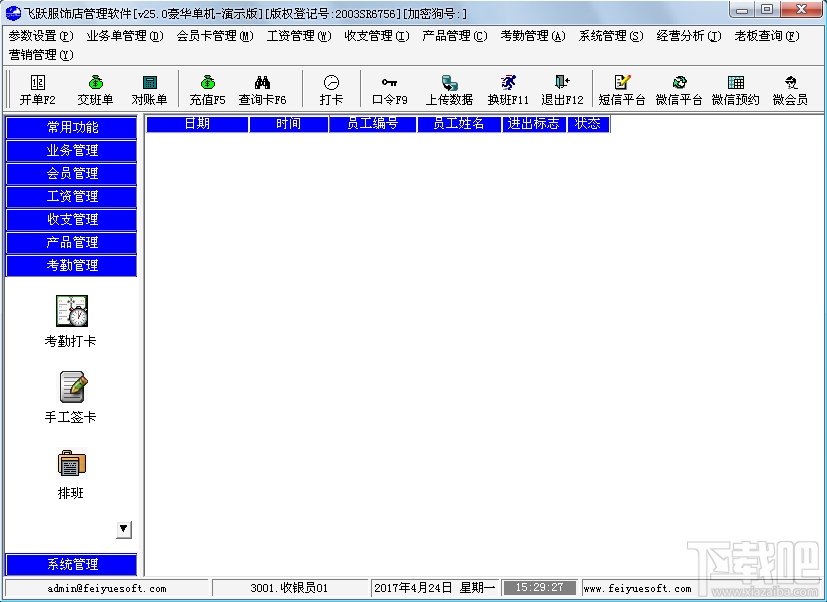
Task: Click the sidebar down arrow button
Action: coord(123,529)
